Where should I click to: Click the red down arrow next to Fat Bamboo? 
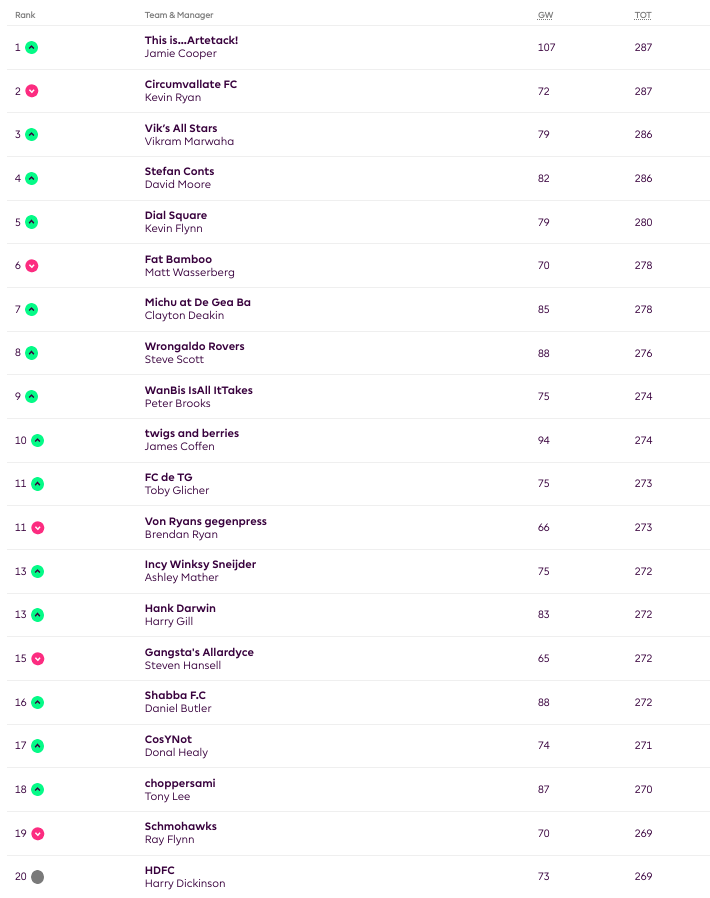point(31,266)
